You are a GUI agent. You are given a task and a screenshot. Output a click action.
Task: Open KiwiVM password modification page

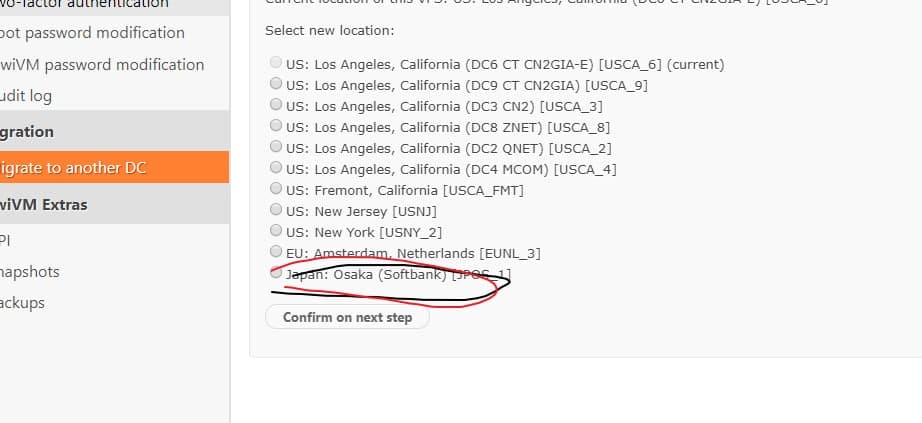pos(102,65)
